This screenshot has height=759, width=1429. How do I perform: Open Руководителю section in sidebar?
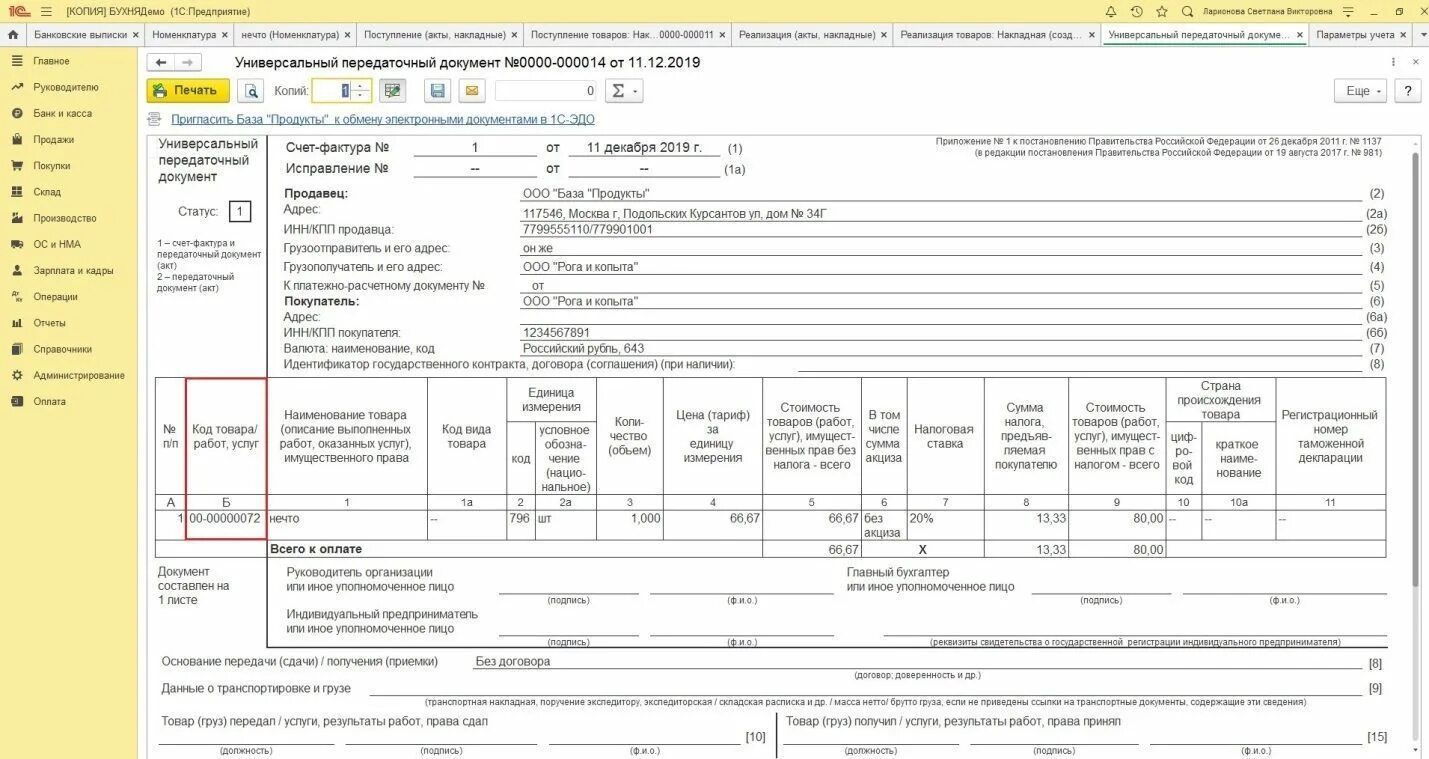pos(66,87)
